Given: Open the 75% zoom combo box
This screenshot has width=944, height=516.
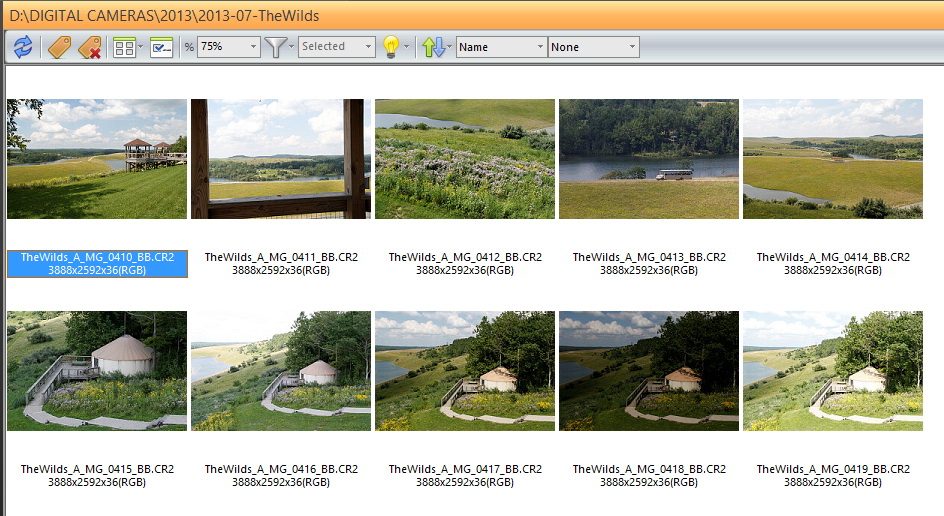Looking at the screenshot, I should point(229,46).
